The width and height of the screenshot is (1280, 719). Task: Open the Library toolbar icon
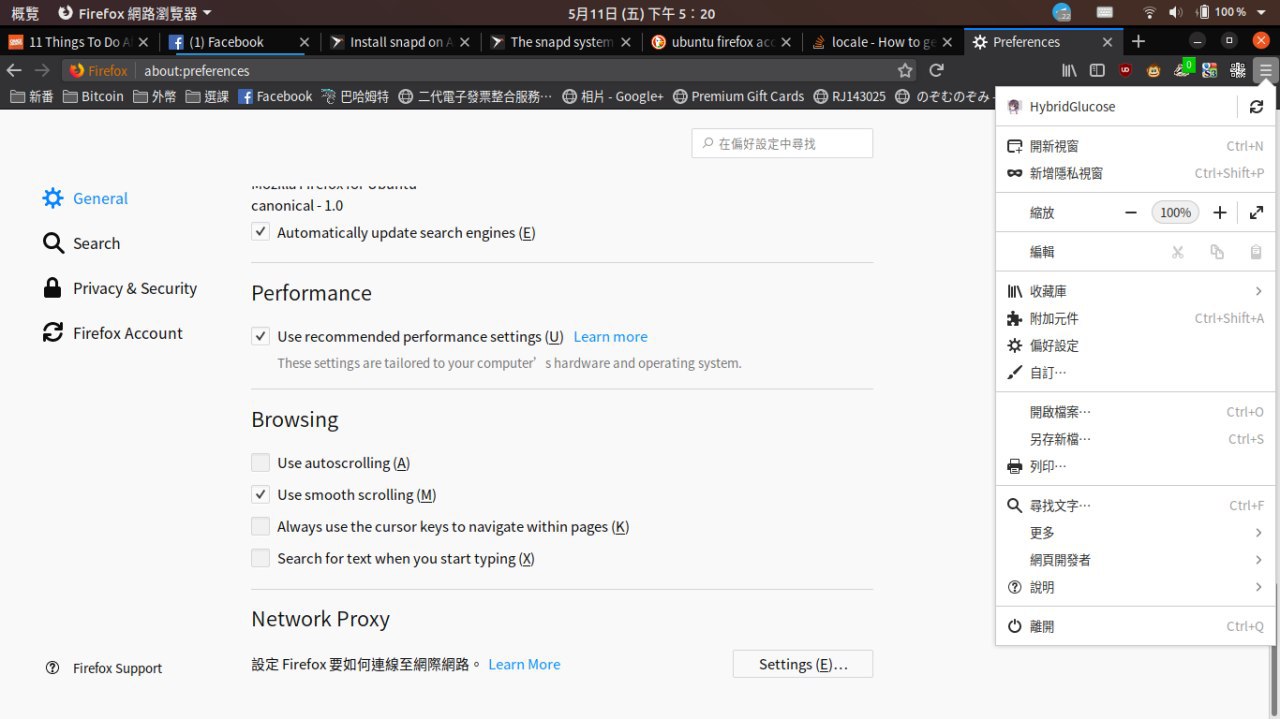1069,71
